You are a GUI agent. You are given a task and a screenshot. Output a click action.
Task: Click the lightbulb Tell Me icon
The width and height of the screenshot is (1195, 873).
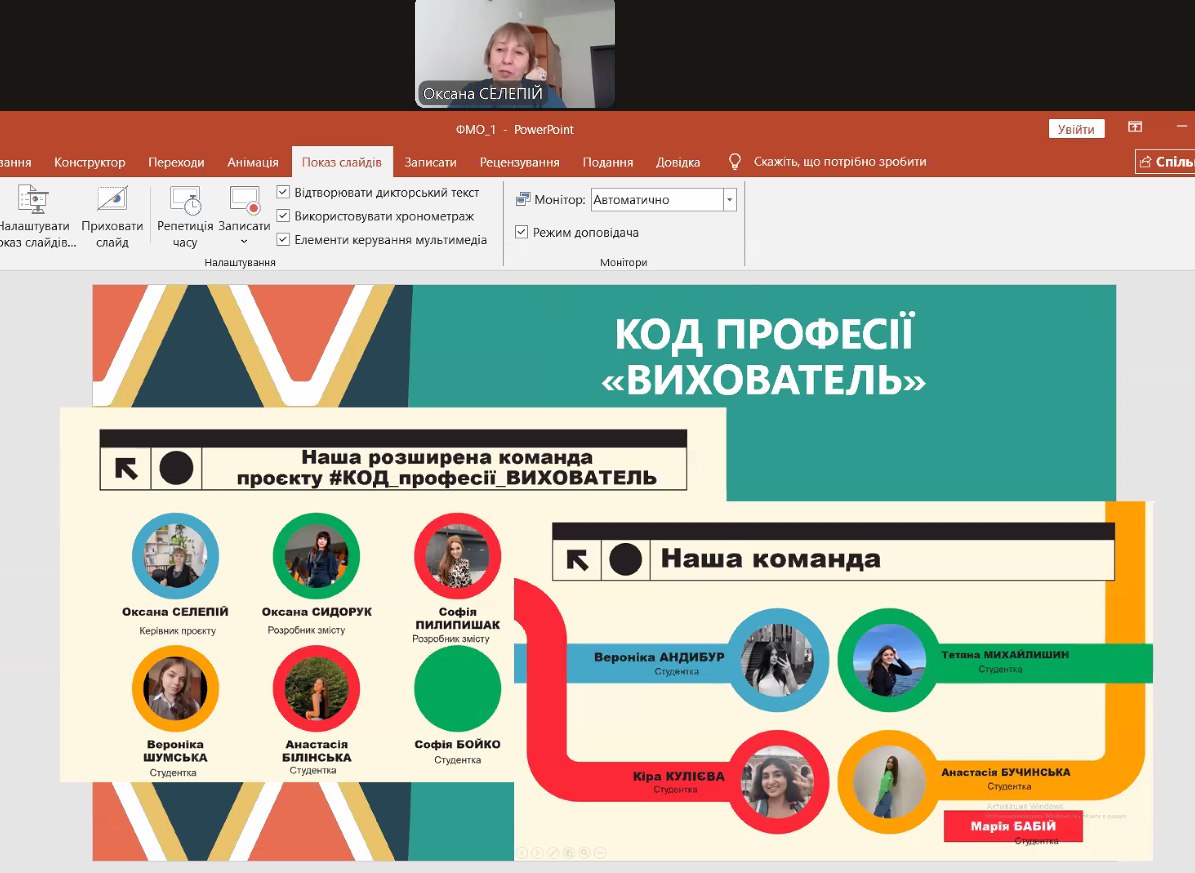pos(735,162)
